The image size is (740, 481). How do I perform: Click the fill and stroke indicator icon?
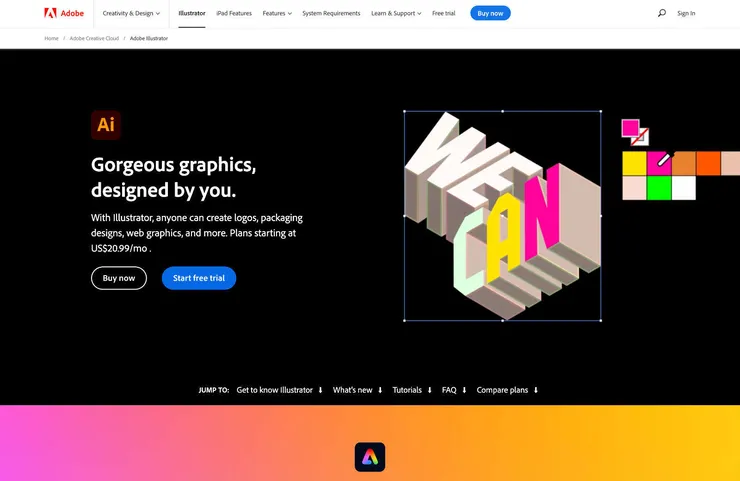coord(635,132)
